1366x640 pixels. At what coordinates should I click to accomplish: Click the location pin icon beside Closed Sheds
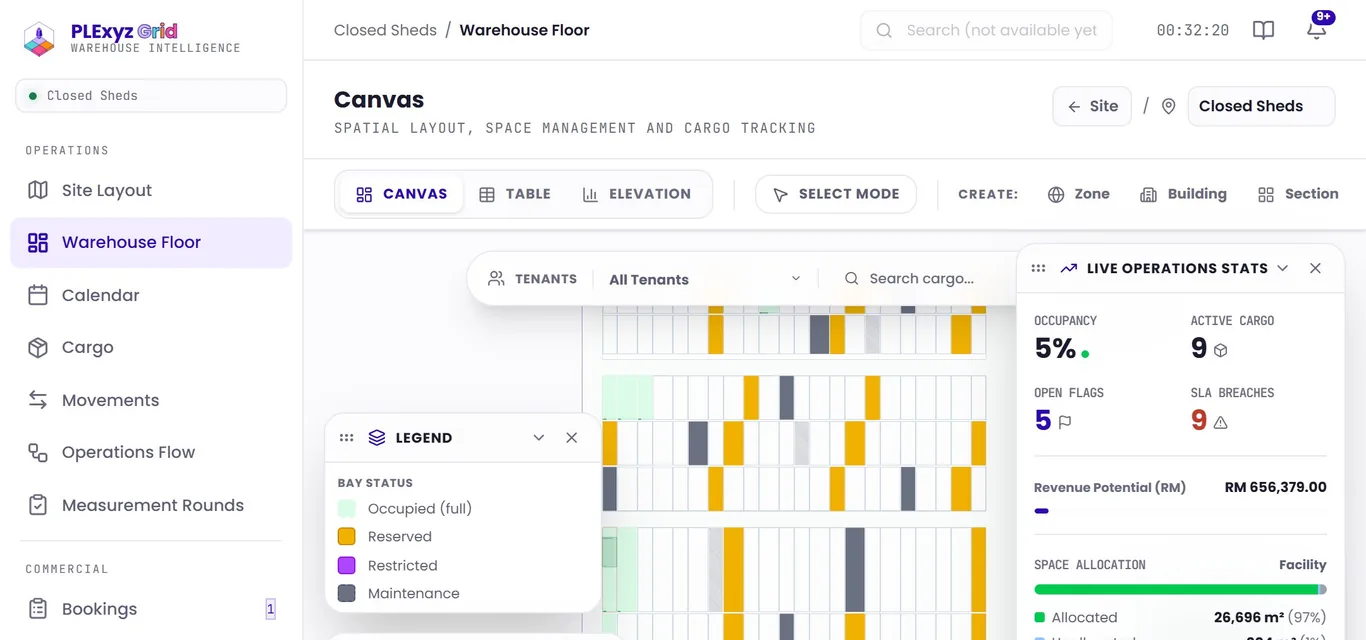point(1168,106)
